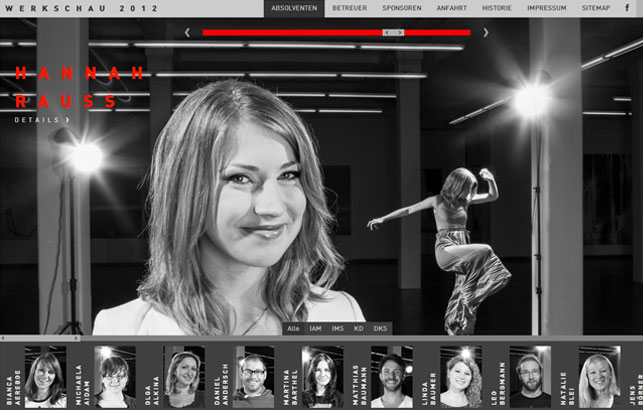Click the Hannah Rauss name heading
643x410 pixels.
(x=79, y=87)
